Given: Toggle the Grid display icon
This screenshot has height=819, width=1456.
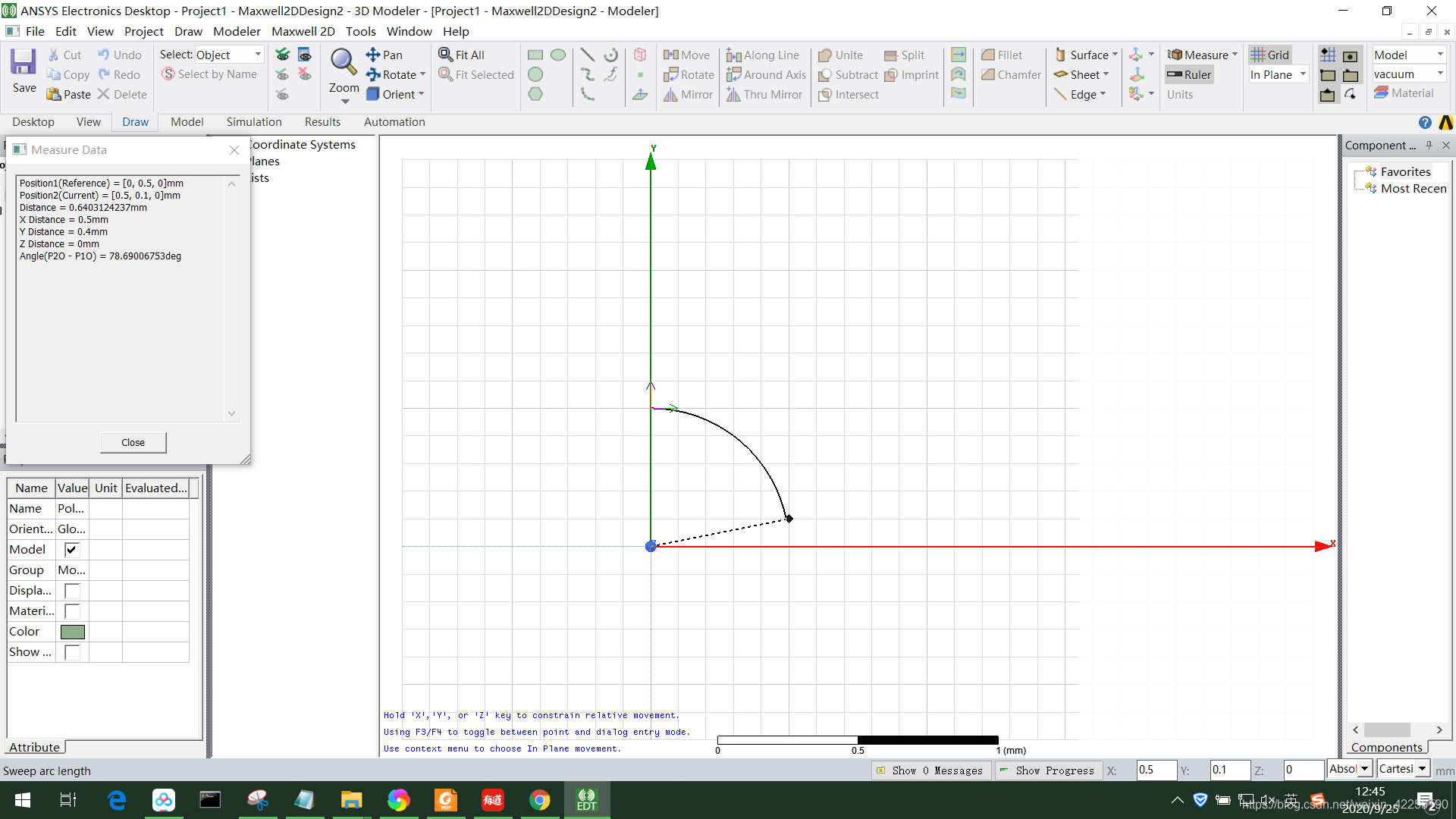Looking at the screenshot, I should point(1269,55).
